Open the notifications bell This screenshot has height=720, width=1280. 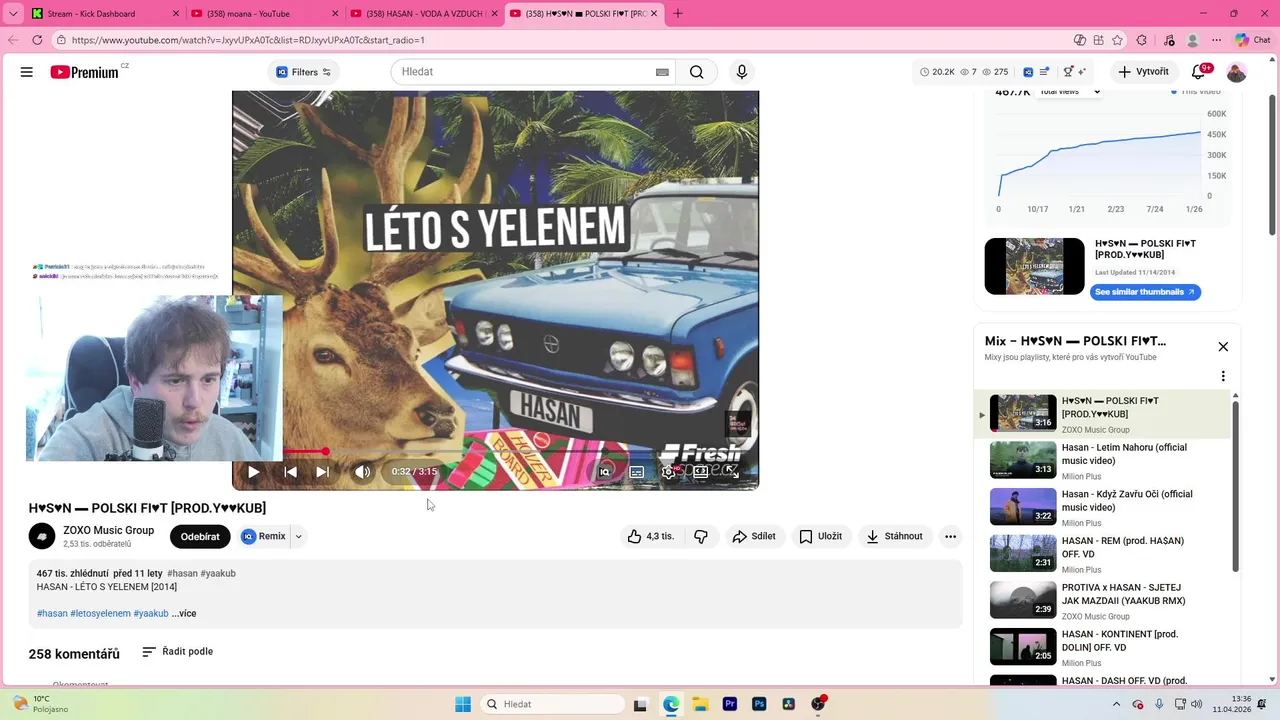tap(1198, 72)
